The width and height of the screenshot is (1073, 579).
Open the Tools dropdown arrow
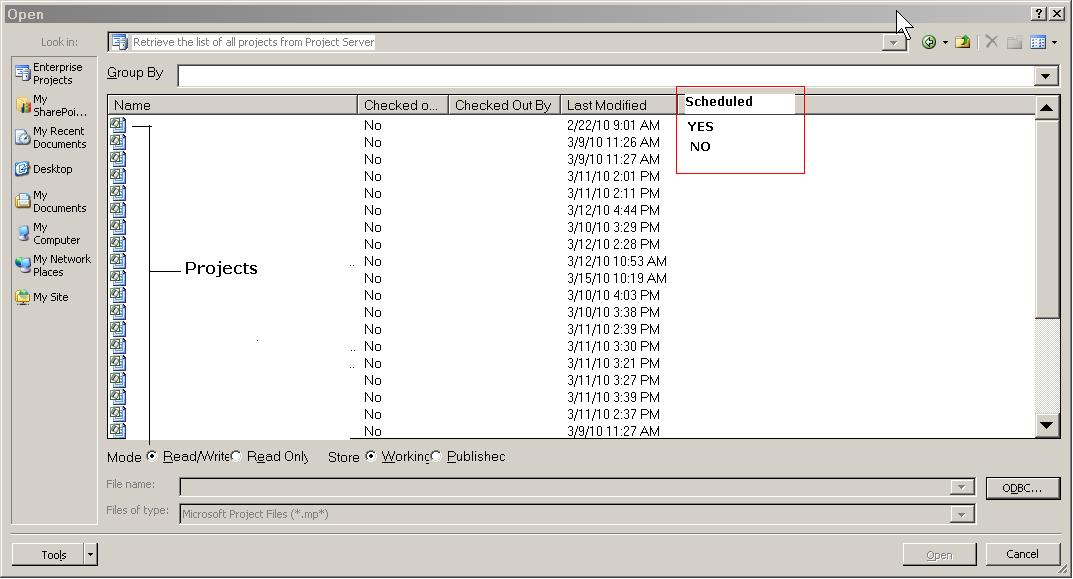pos(90,554)
